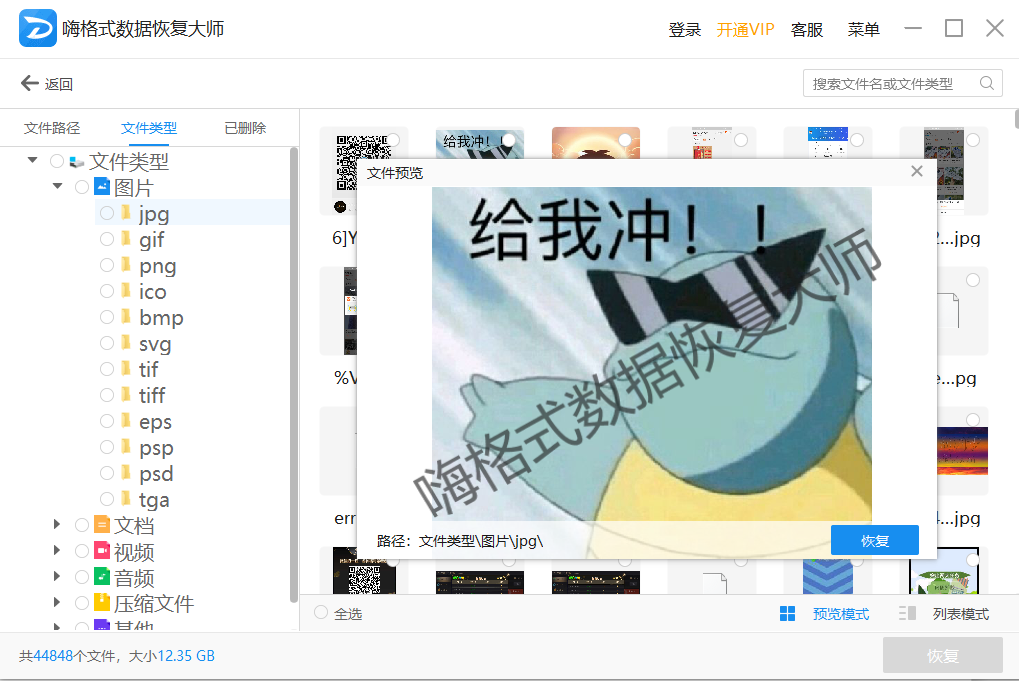
Task: Click the 压缩文件 category icon
Action: [x=102, y=602]
